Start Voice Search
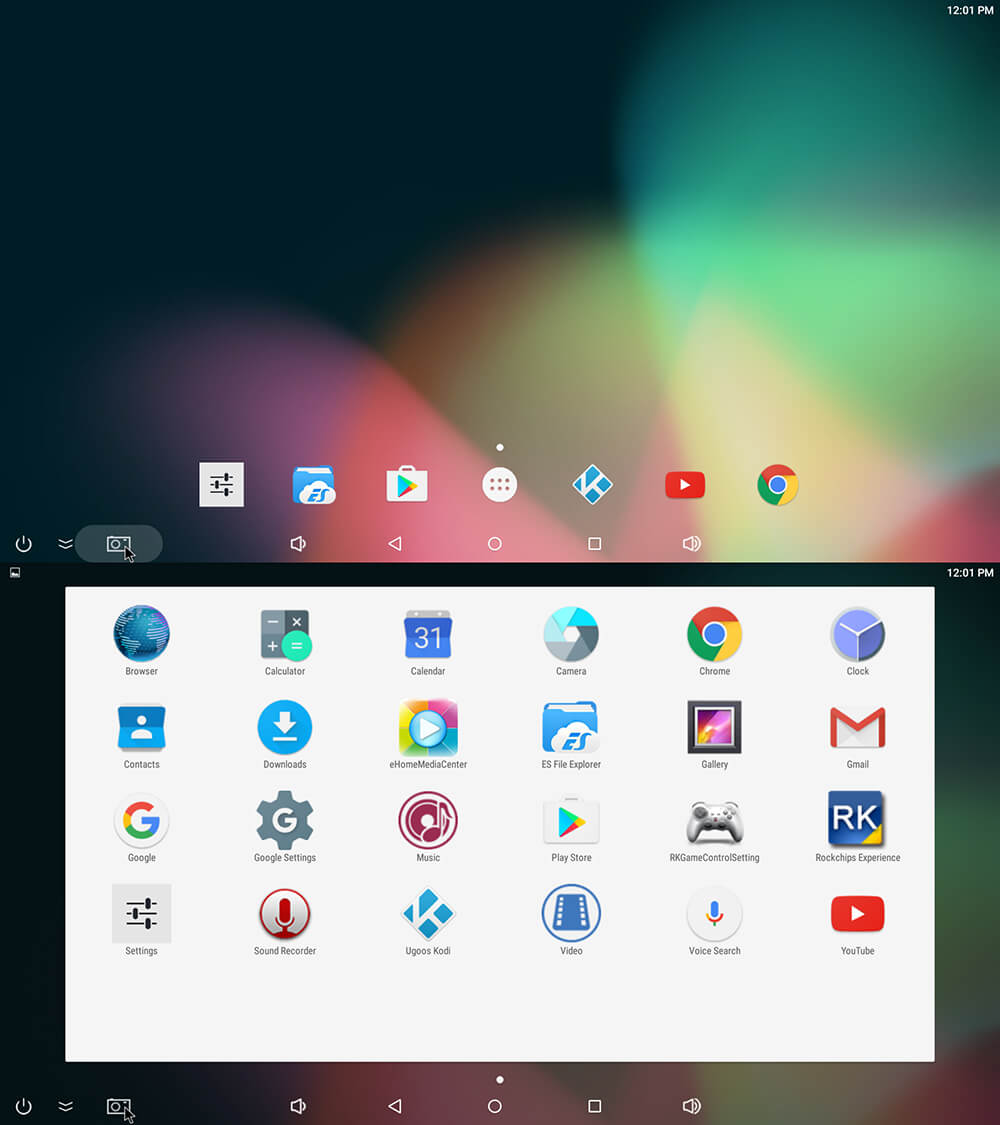This screenshot has height=1125, width=1000. (714, 913)
